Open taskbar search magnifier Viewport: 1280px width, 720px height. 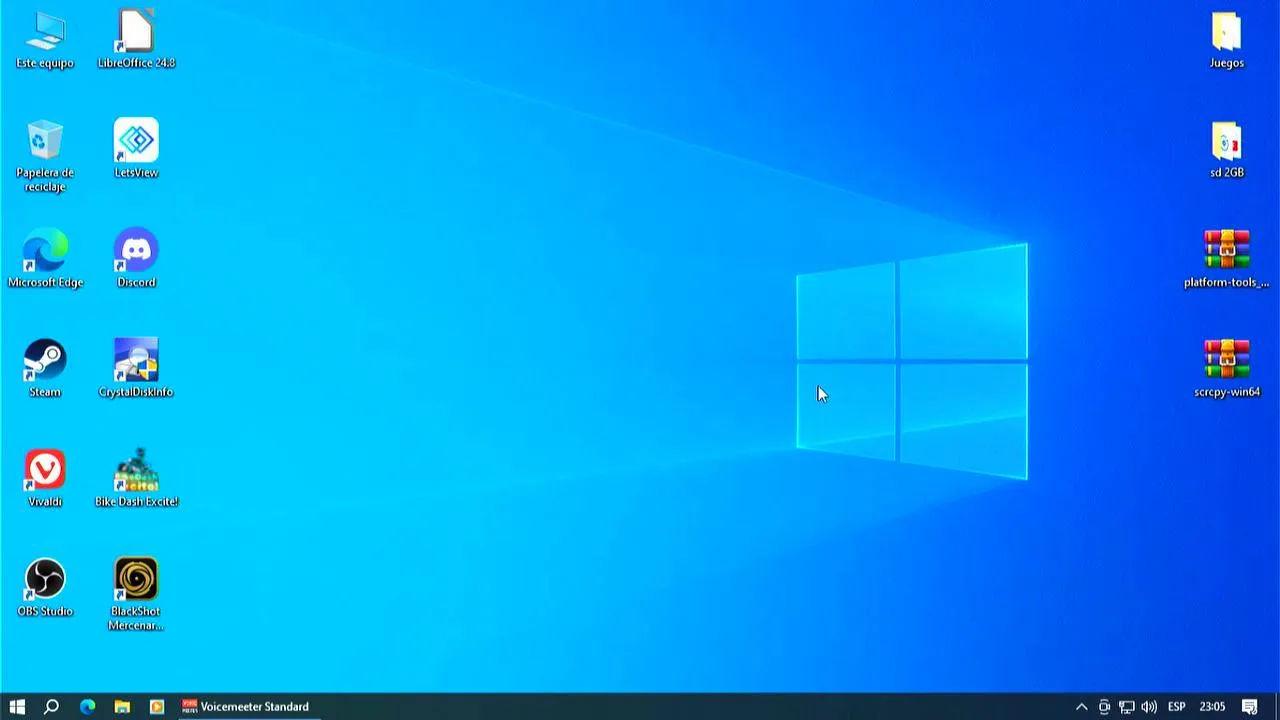tap(52, 706)
